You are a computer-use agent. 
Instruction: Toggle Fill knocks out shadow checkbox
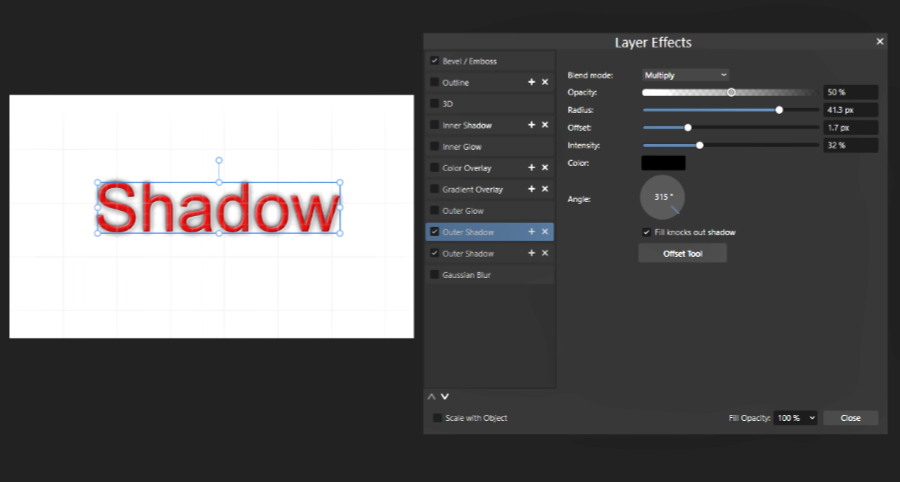[647, 232]
